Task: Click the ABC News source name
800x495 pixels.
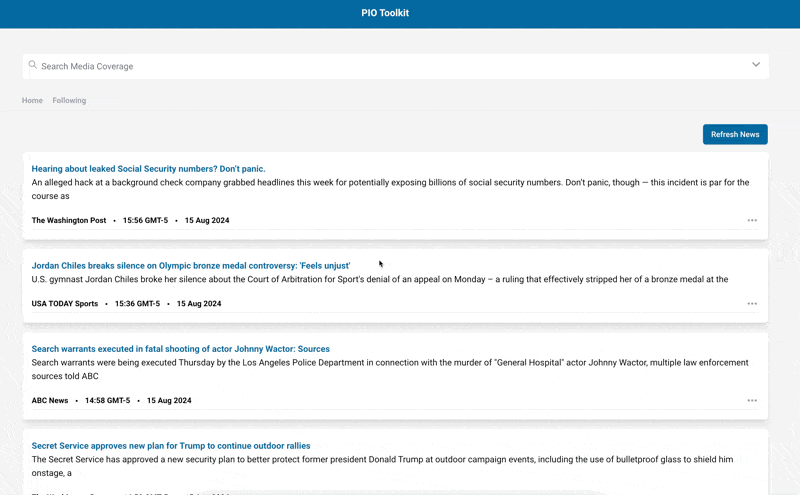Action: tap(50, 400)
